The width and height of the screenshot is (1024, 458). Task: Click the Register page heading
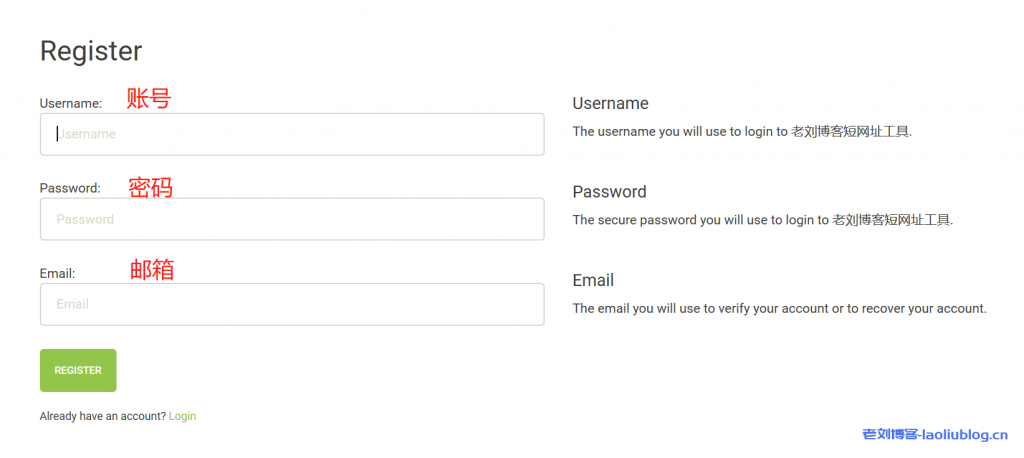click(x=91, y=51)
